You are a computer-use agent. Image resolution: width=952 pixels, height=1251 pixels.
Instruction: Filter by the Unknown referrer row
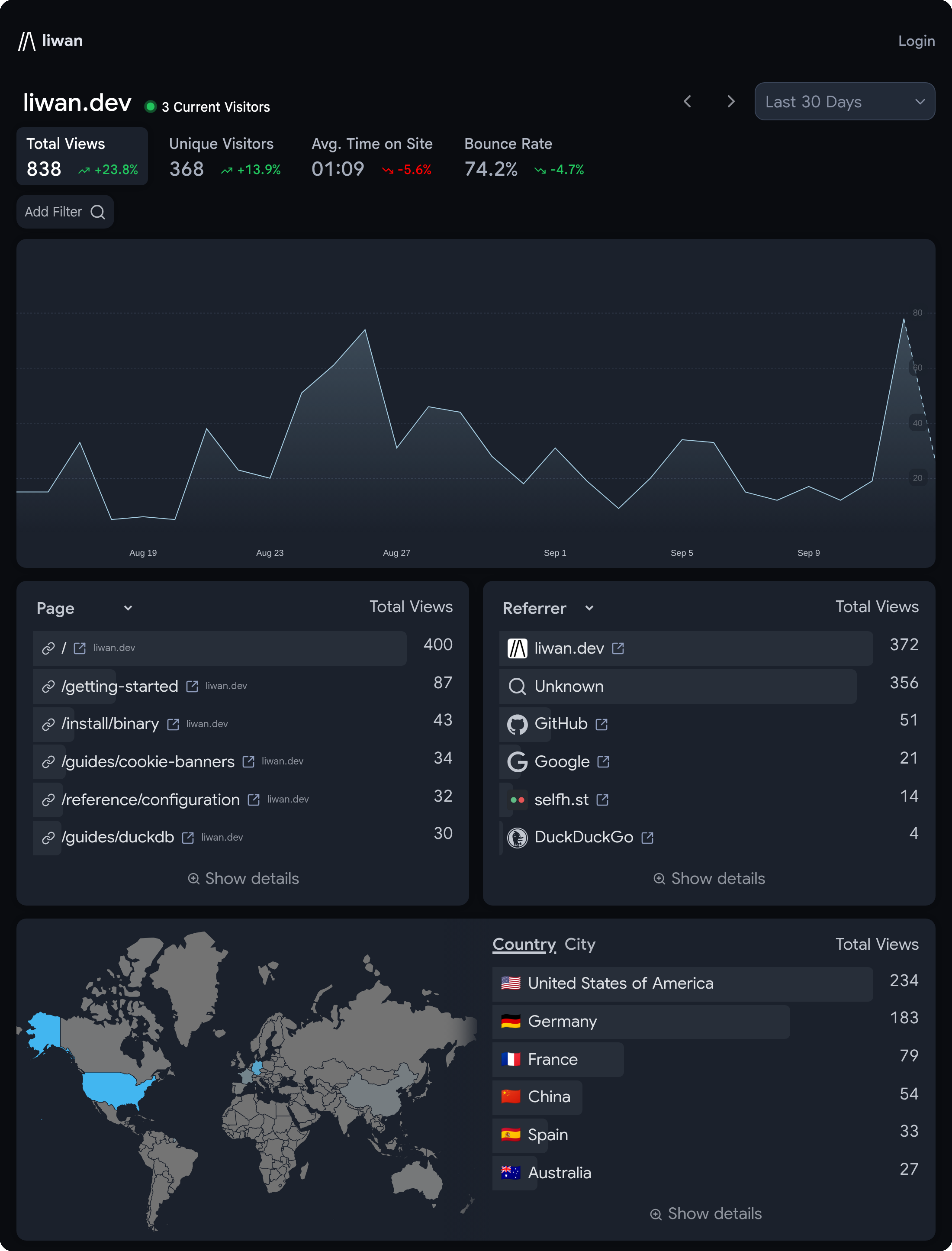(709, 687)
